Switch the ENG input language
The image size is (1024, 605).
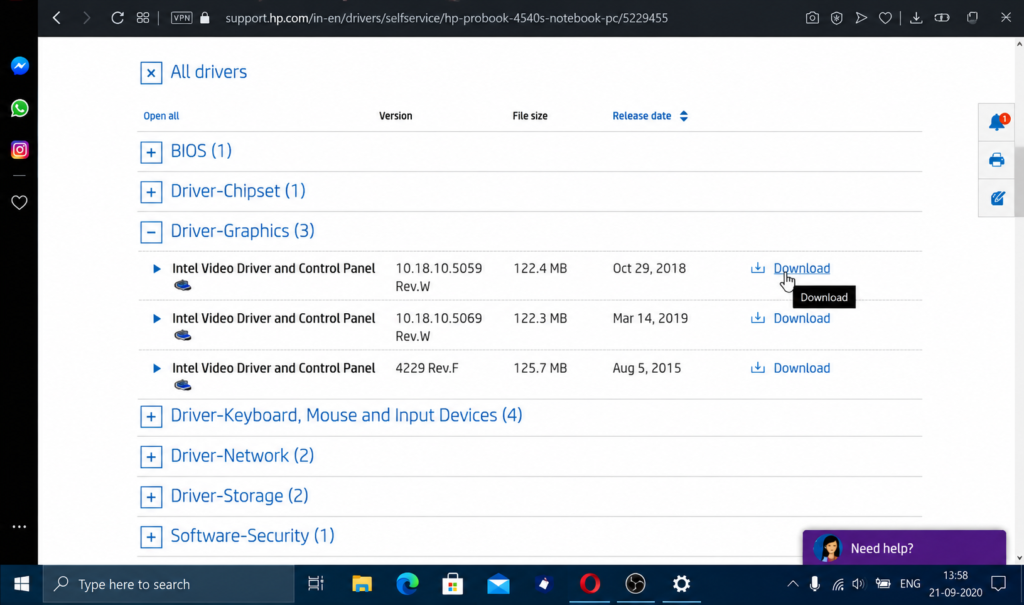[x=910, y=584]
